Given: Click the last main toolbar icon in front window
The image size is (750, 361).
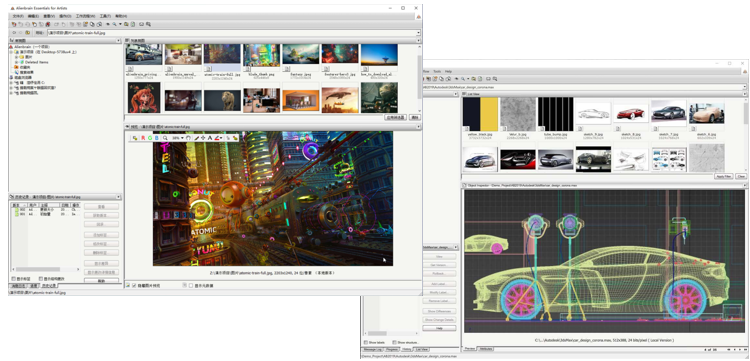Looking at the screenshot, I should click(x=148, y=24).
